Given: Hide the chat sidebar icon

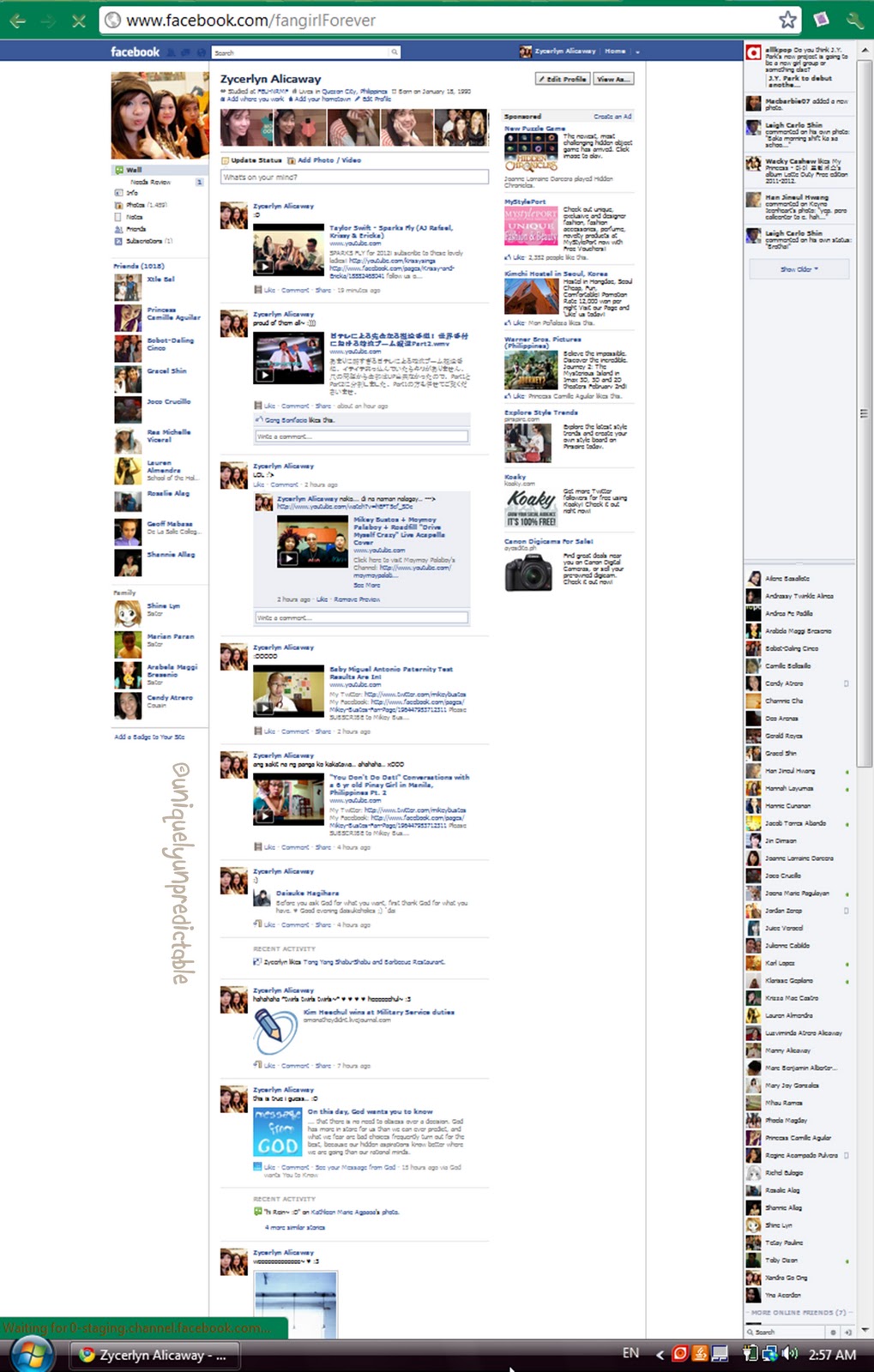Looking at the screenshot, I should click(848, 1332).
